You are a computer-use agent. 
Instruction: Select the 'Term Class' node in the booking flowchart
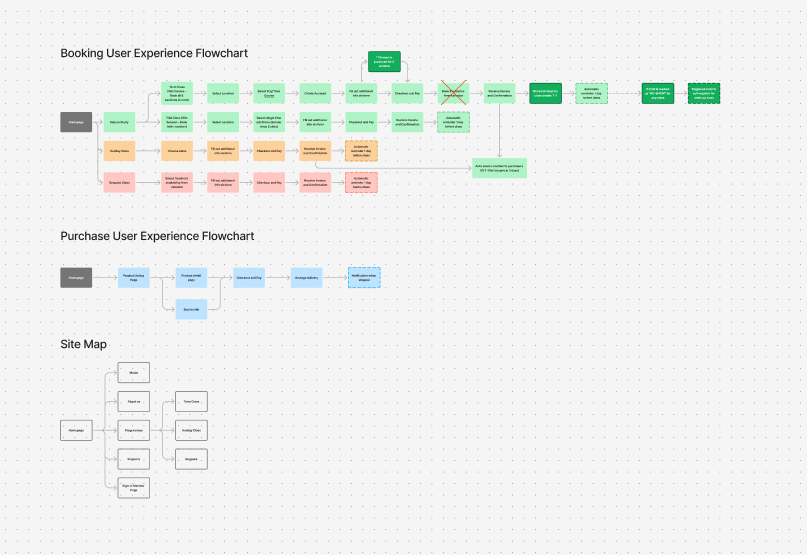177,93
